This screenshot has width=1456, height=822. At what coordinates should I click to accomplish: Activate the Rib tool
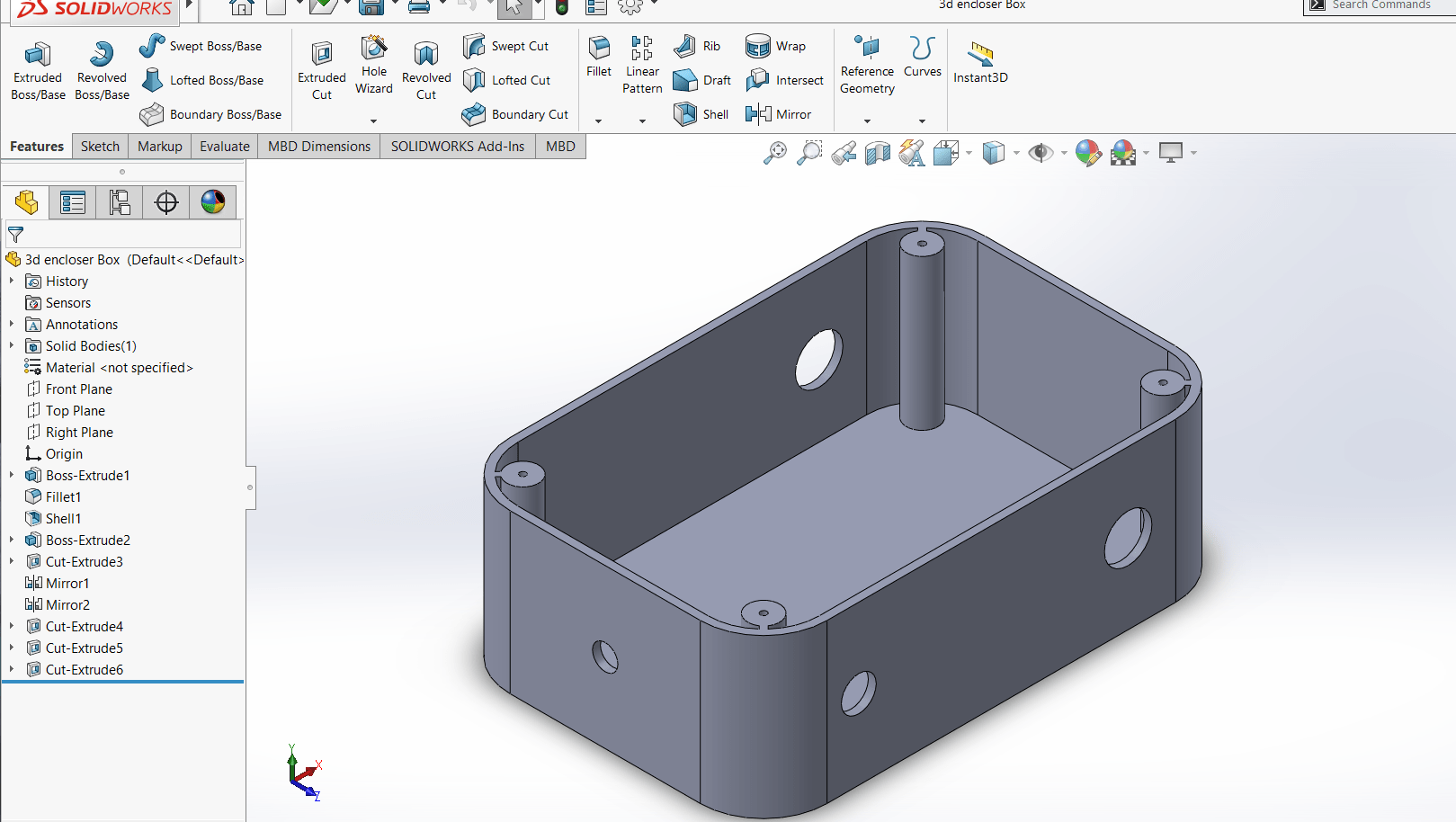coord(698,46)
